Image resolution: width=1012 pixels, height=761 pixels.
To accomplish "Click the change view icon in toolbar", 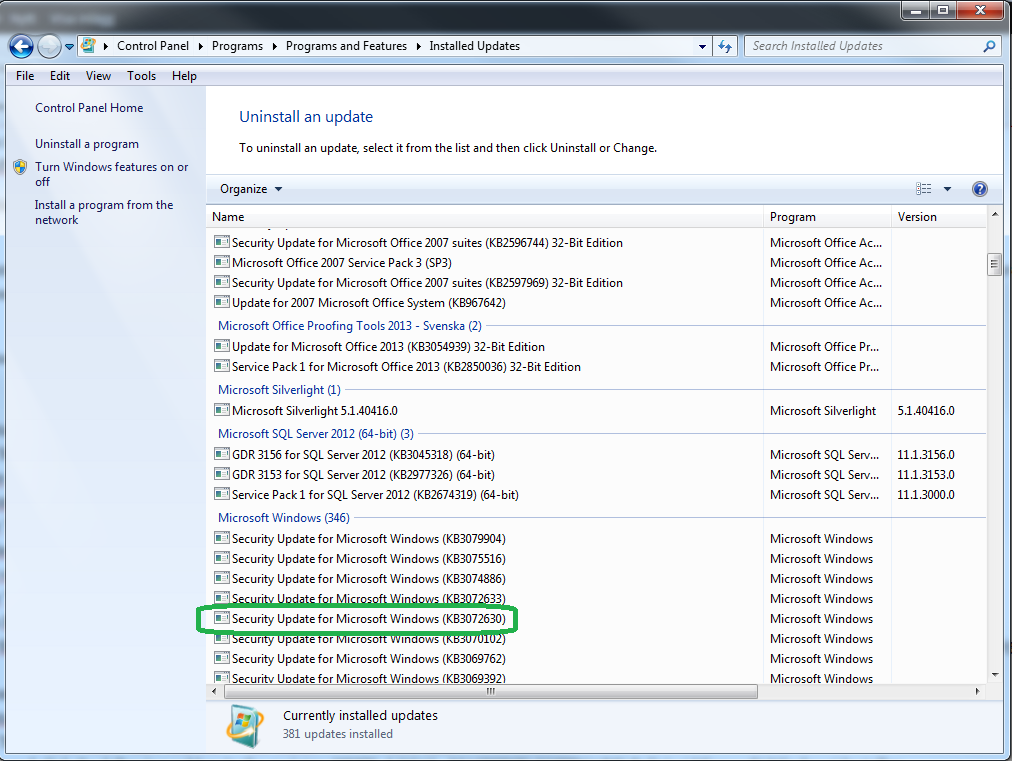I will point(924,189).
